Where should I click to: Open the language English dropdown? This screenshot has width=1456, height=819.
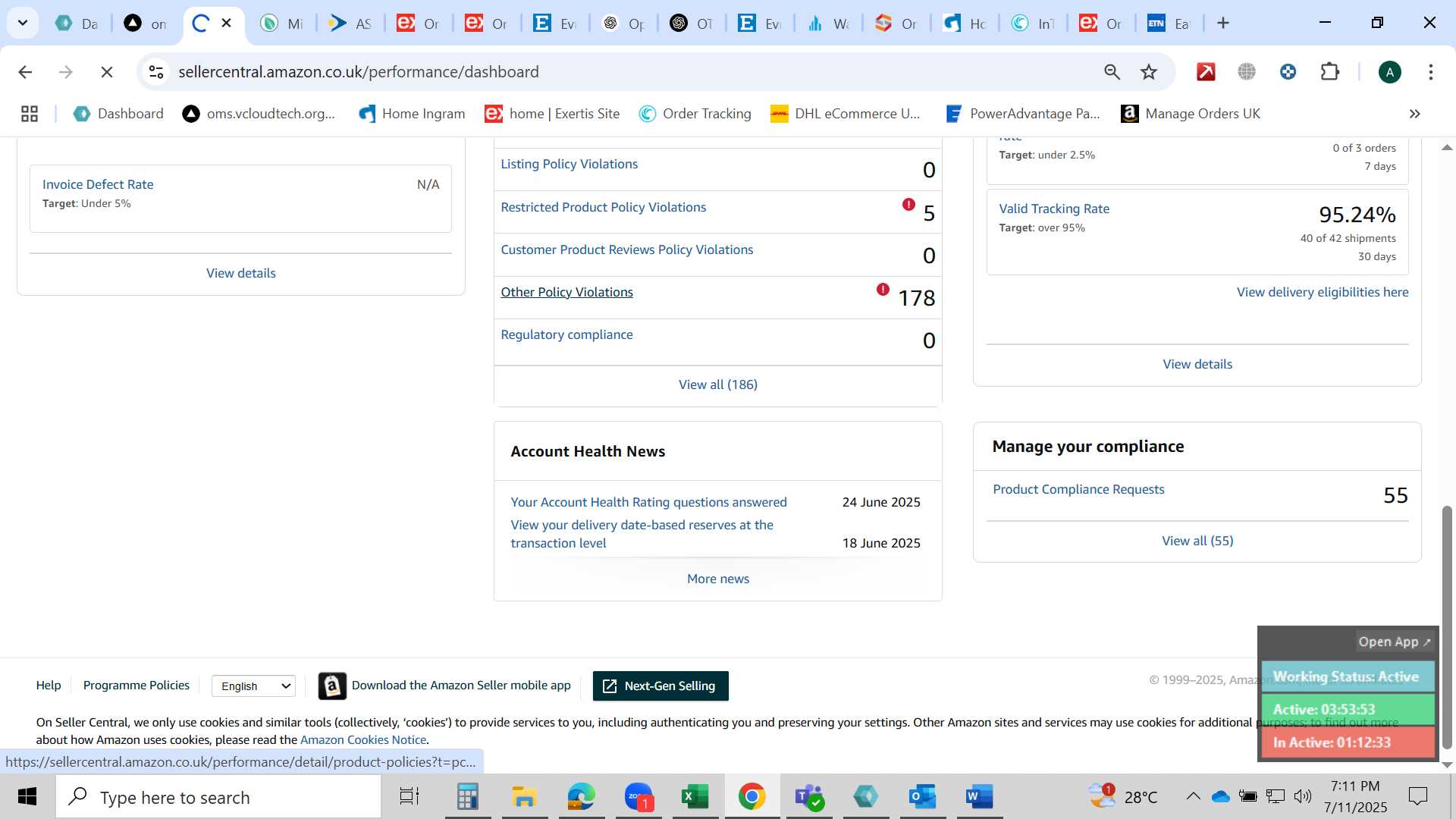tap(253, 686)
